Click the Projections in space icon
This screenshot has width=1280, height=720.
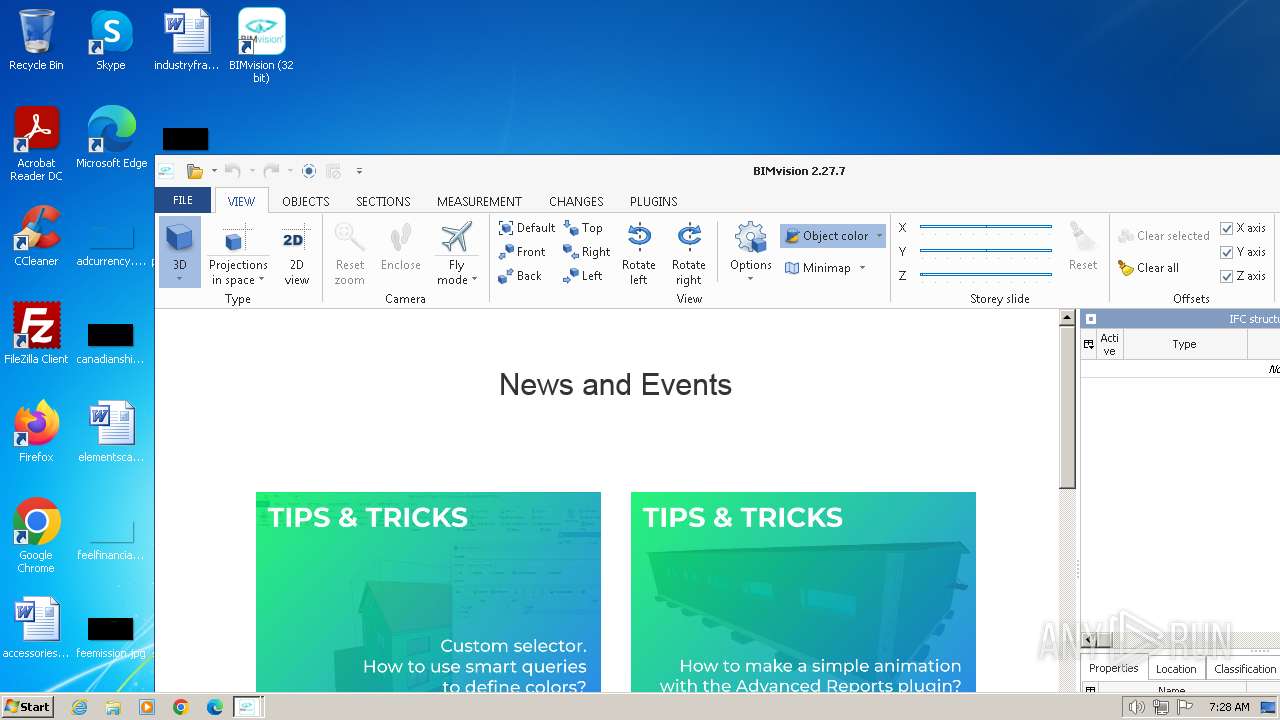click(x=237, y=239)
